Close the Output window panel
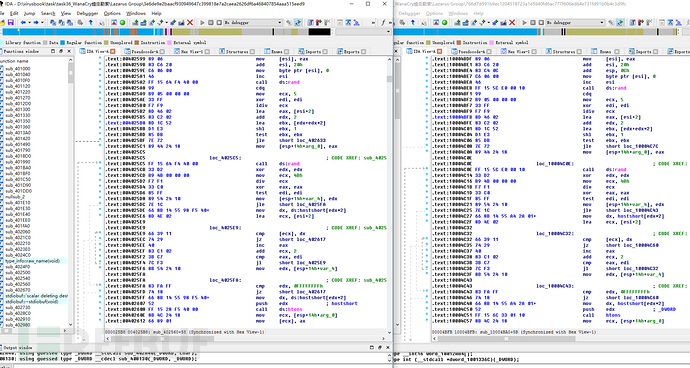The height and width of the screenshot is (368, 690). [x=387, y=347]
